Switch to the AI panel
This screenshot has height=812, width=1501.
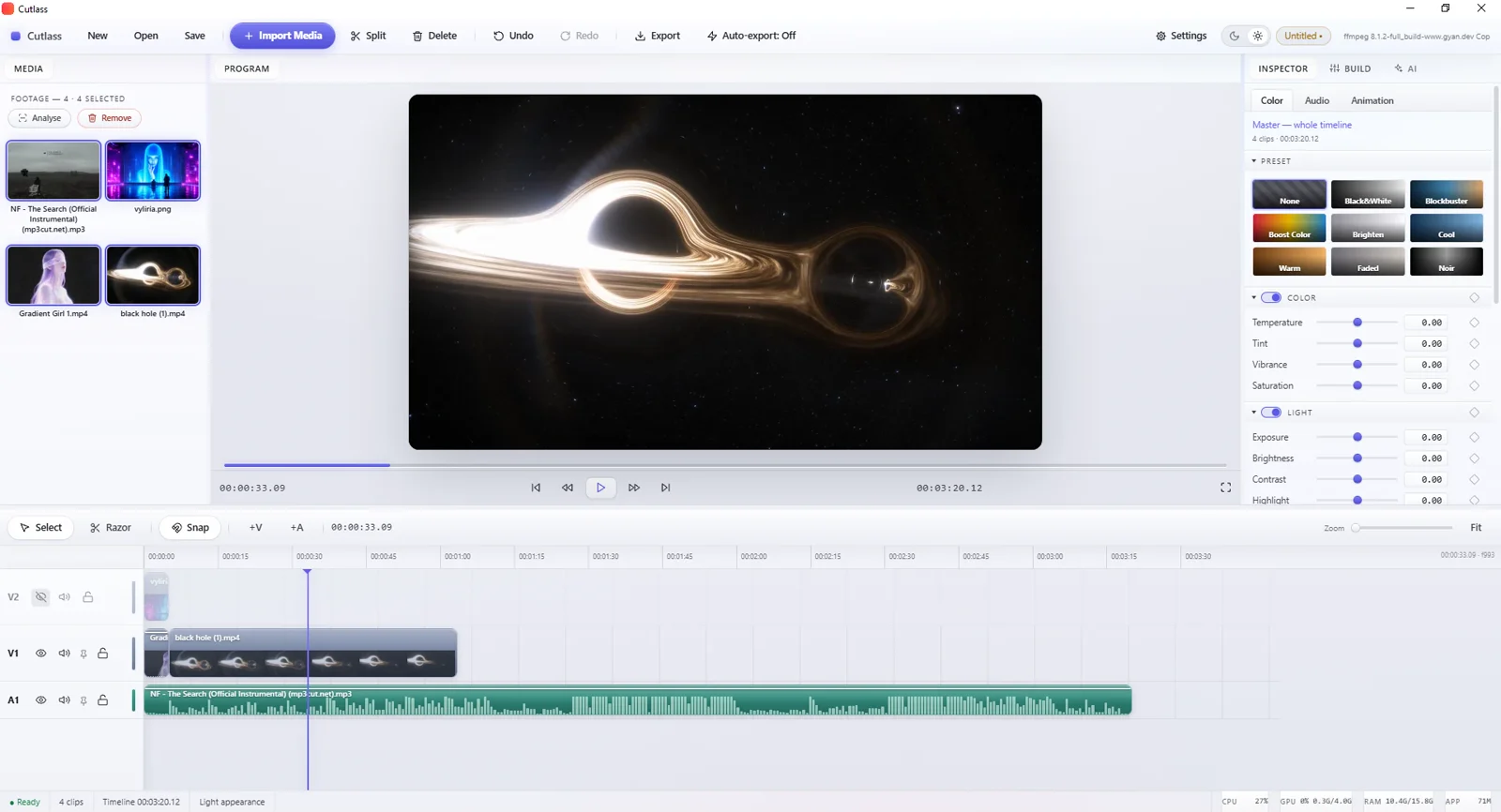point(1405,68)
